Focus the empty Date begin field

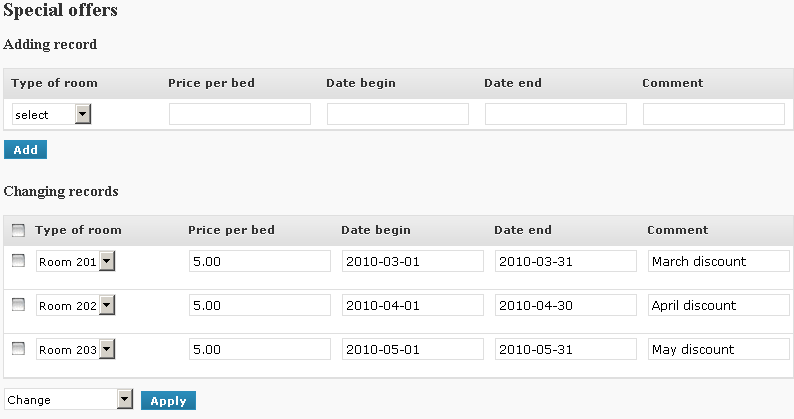[398, 114]
